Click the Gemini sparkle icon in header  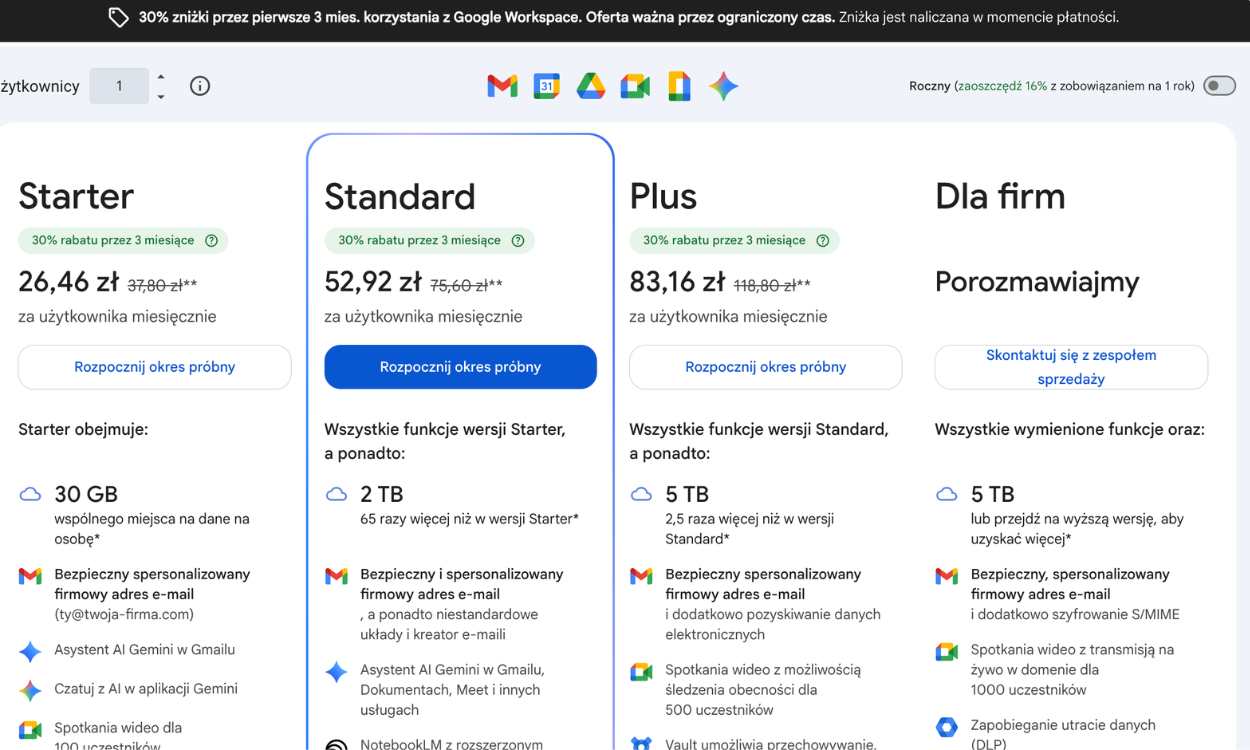pos(724,86)
